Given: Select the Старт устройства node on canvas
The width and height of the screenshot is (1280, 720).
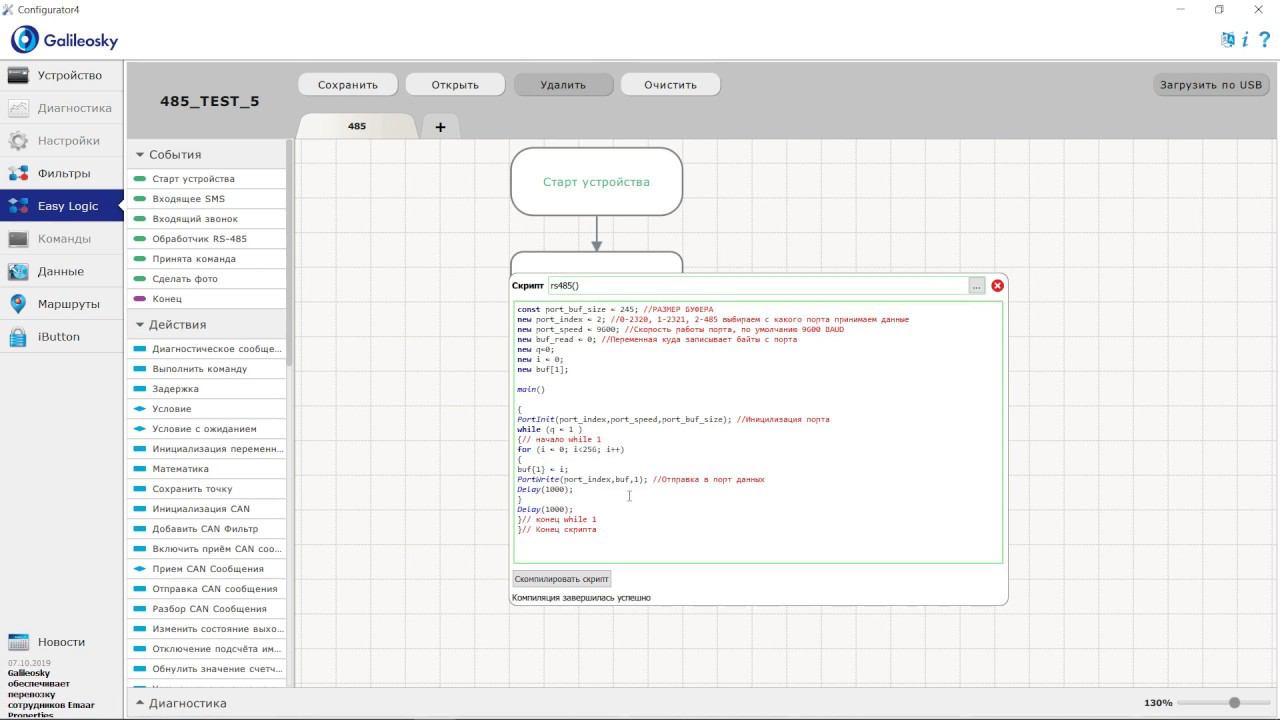Looking at the screenshot, I should point(597,182).
